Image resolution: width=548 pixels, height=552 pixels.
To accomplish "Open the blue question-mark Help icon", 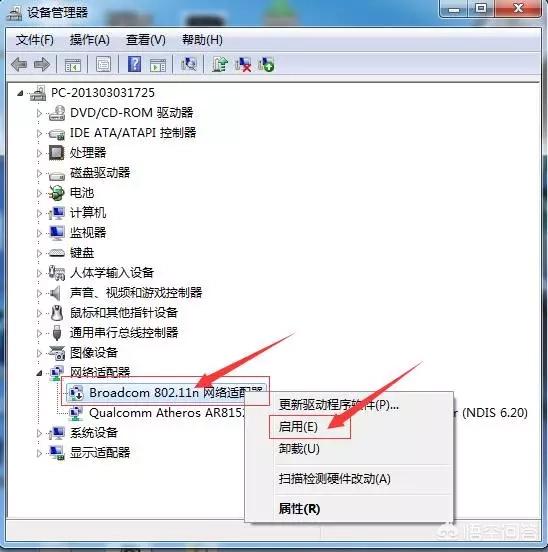I will [x=134, y=64].
